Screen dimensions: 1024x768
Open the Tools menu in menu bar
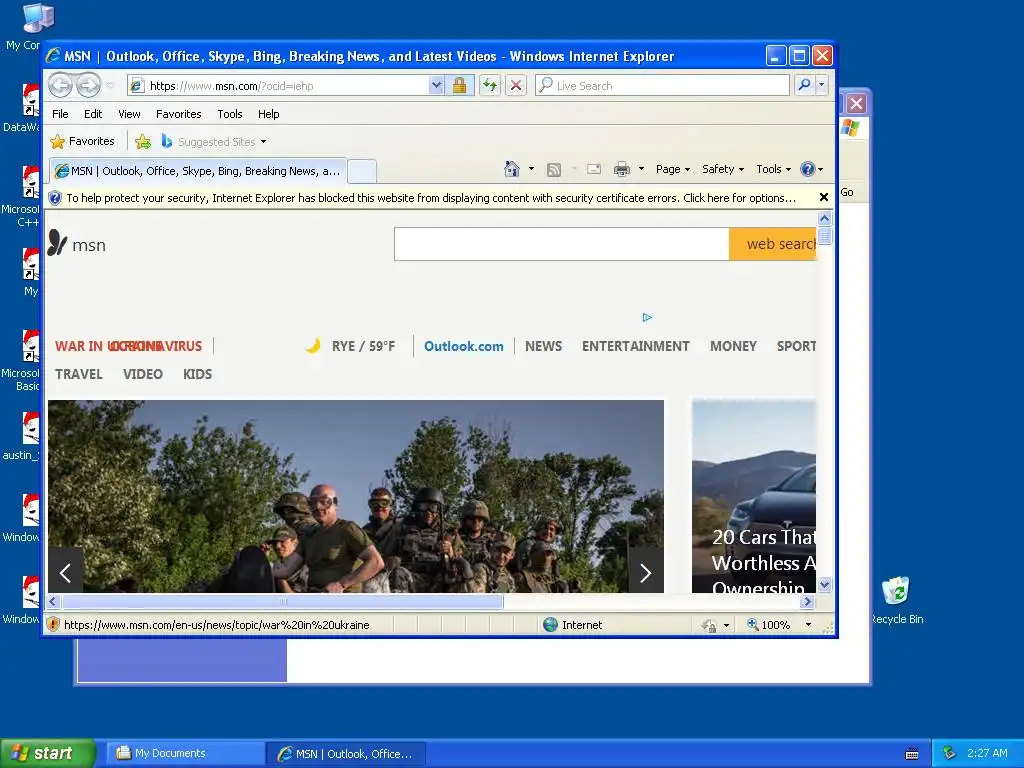pyautogui.click(x=230, y=114)
